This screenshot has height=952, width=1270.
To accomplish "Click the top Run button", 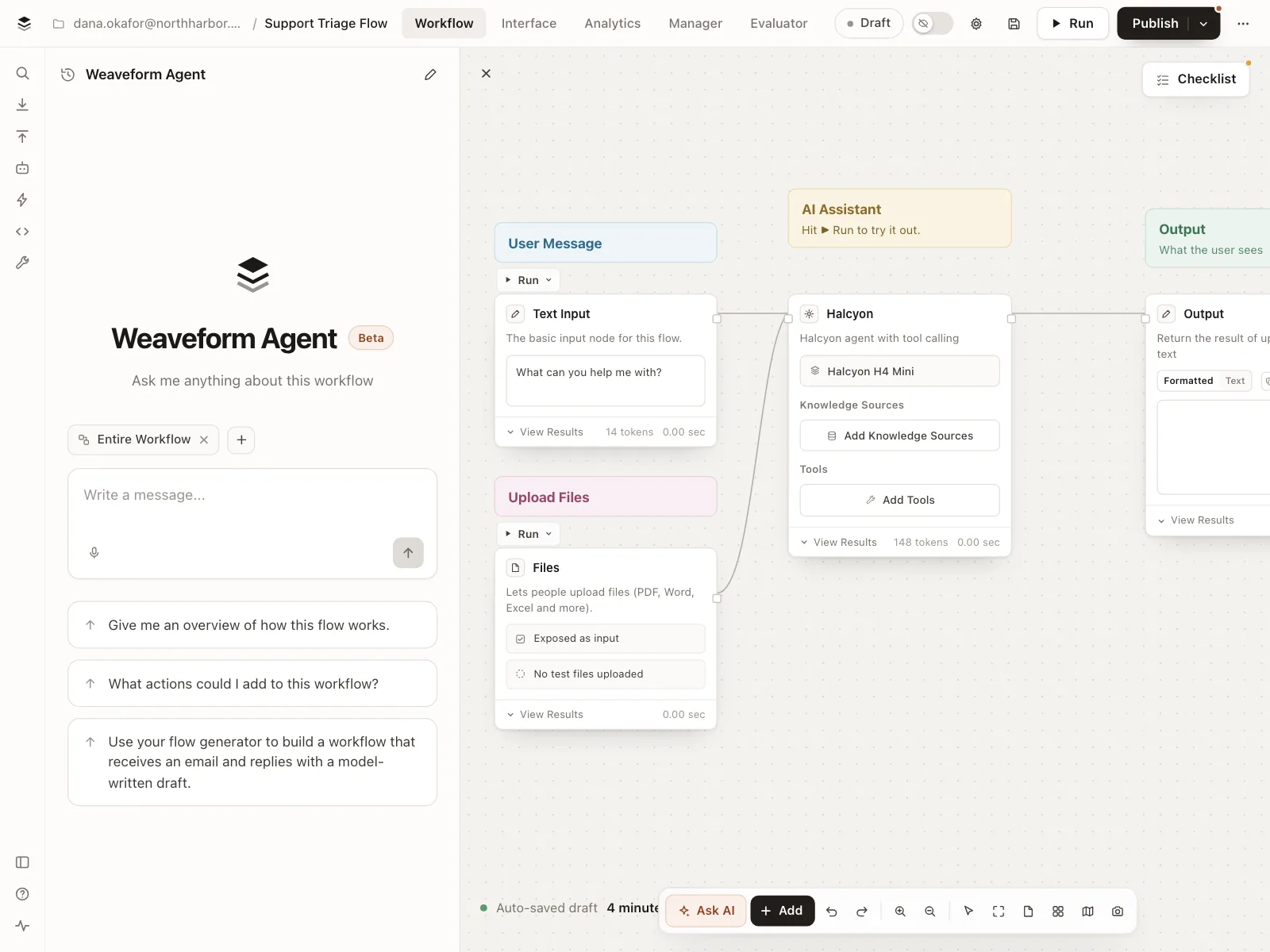I will pos(1072,24).
